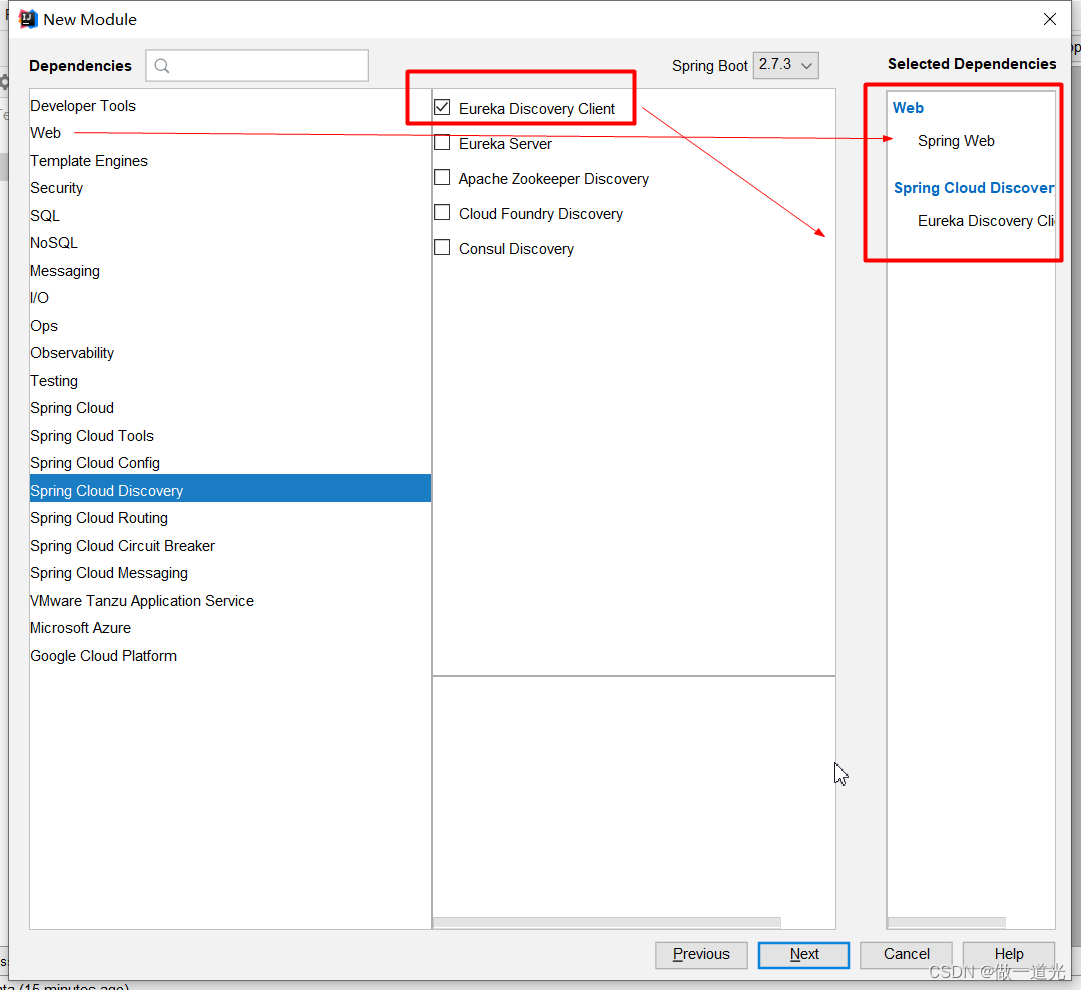Select the Google Cloud Platform category
This screenshot has height=990, width=1081.
230,656
